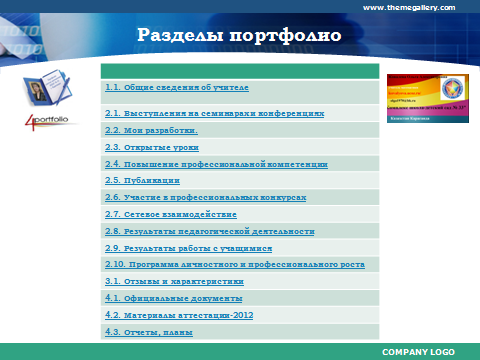
Task: Select the 2.5 Публикации link
Action: pyautogui.click(x=142, y=181)
